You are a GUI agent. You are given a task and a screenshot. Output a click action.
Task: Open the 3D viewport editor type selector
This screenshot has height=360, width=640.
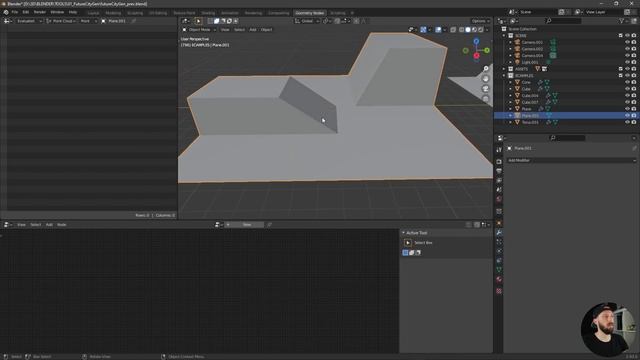tap(186, 21)
